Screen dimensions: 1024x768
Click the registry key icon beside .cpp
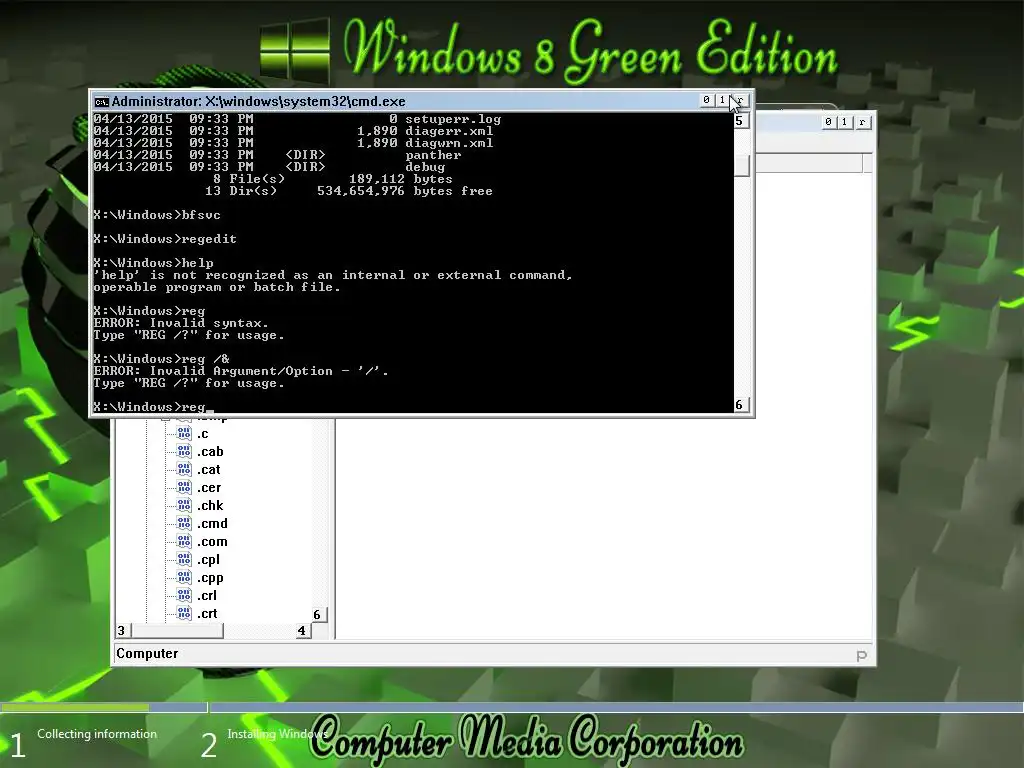[184, 577]
